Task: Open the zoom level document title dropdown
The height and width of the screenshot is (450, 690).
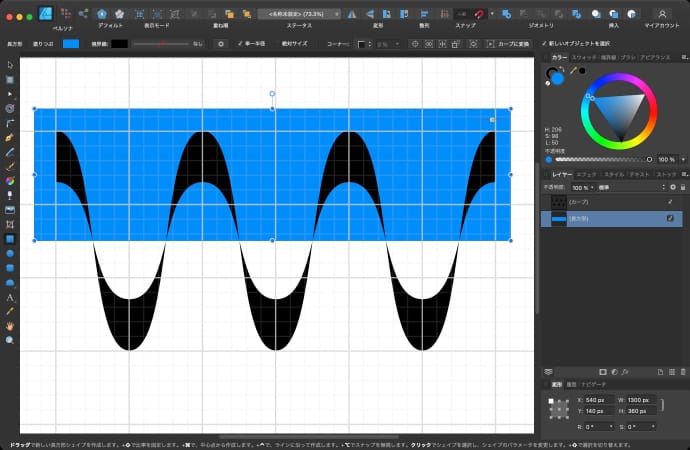Action: click(x=298, y=15)
